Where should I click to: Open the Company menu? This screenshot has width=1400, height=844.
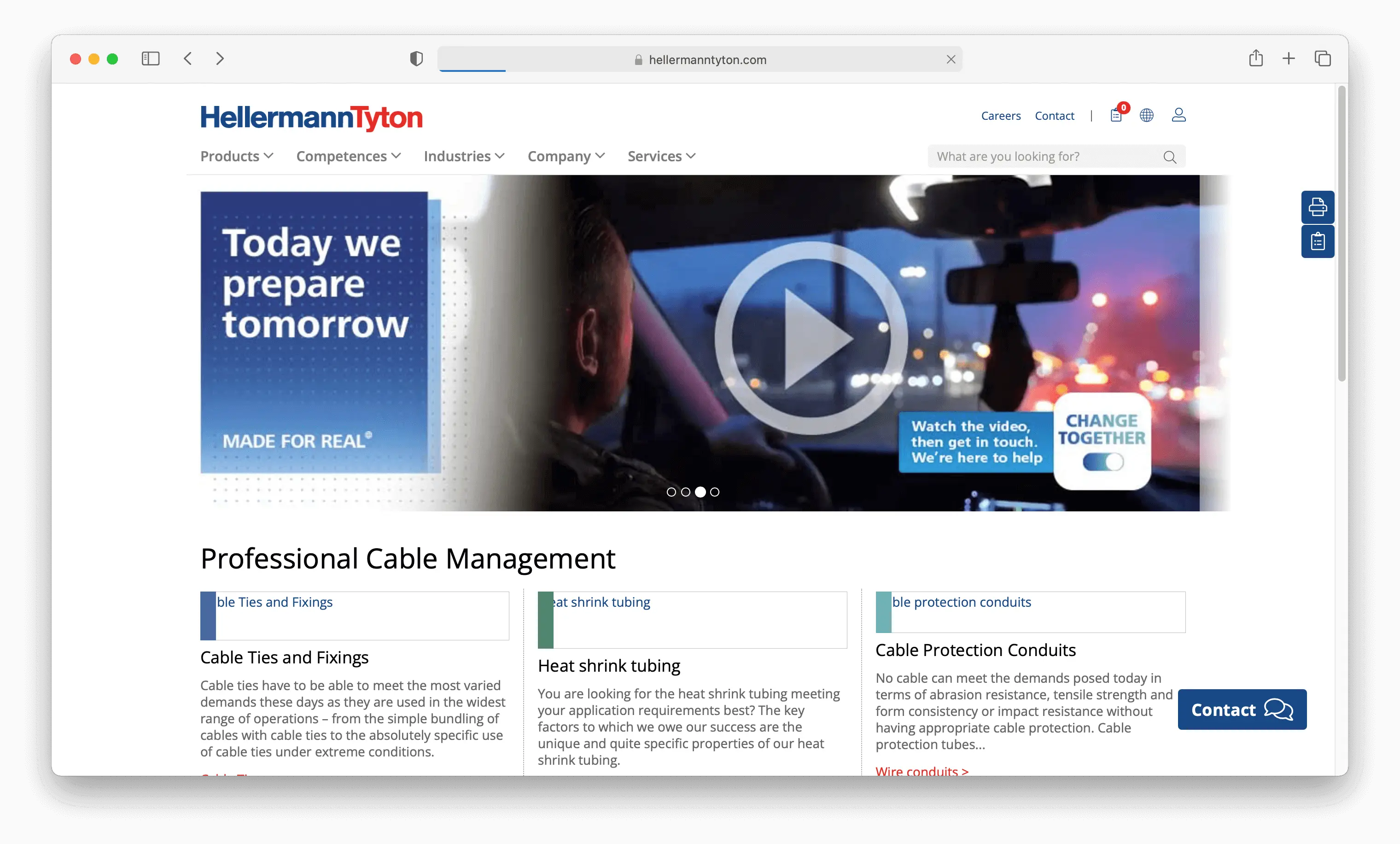tap(566, 156)
